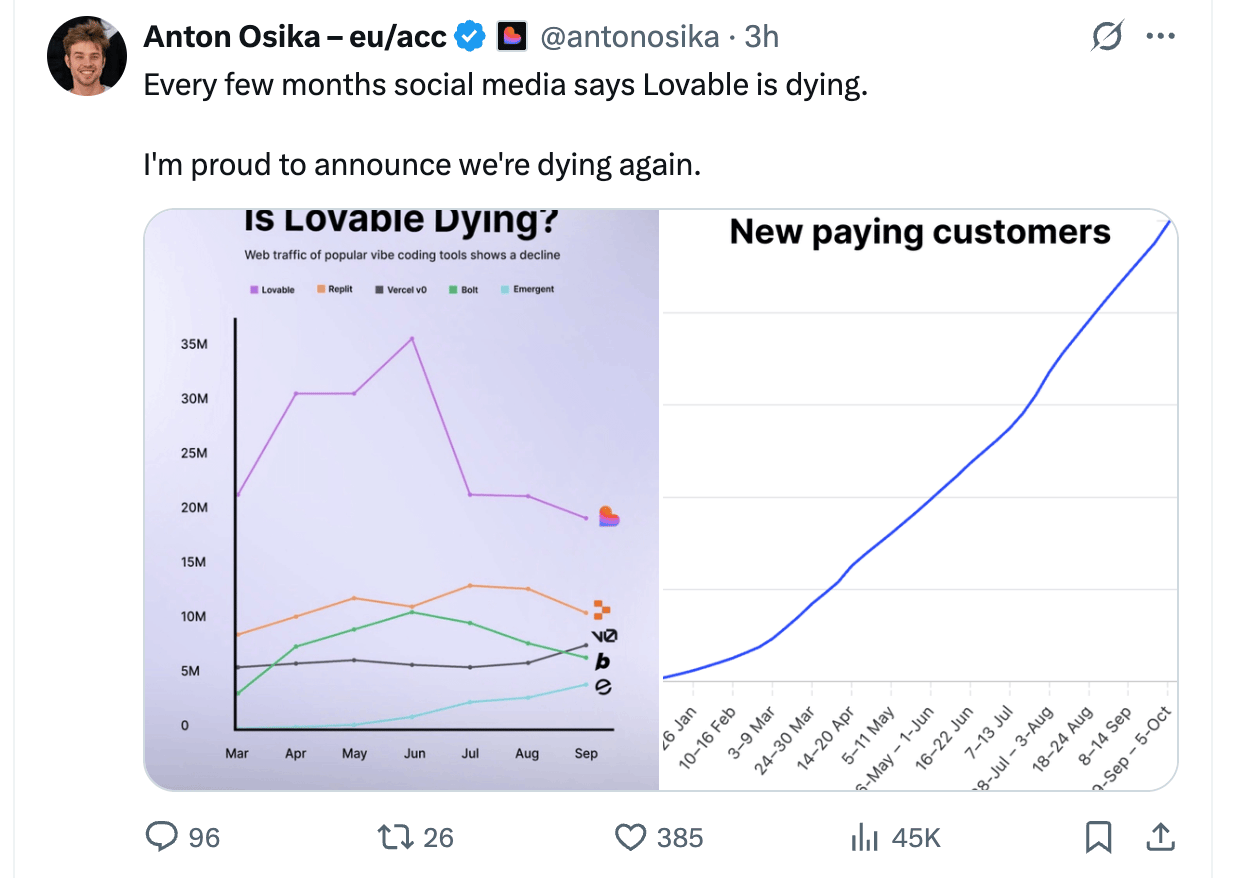Click the orange Replit legend swatch
The image size is (1238, 878).
(321, 289)
